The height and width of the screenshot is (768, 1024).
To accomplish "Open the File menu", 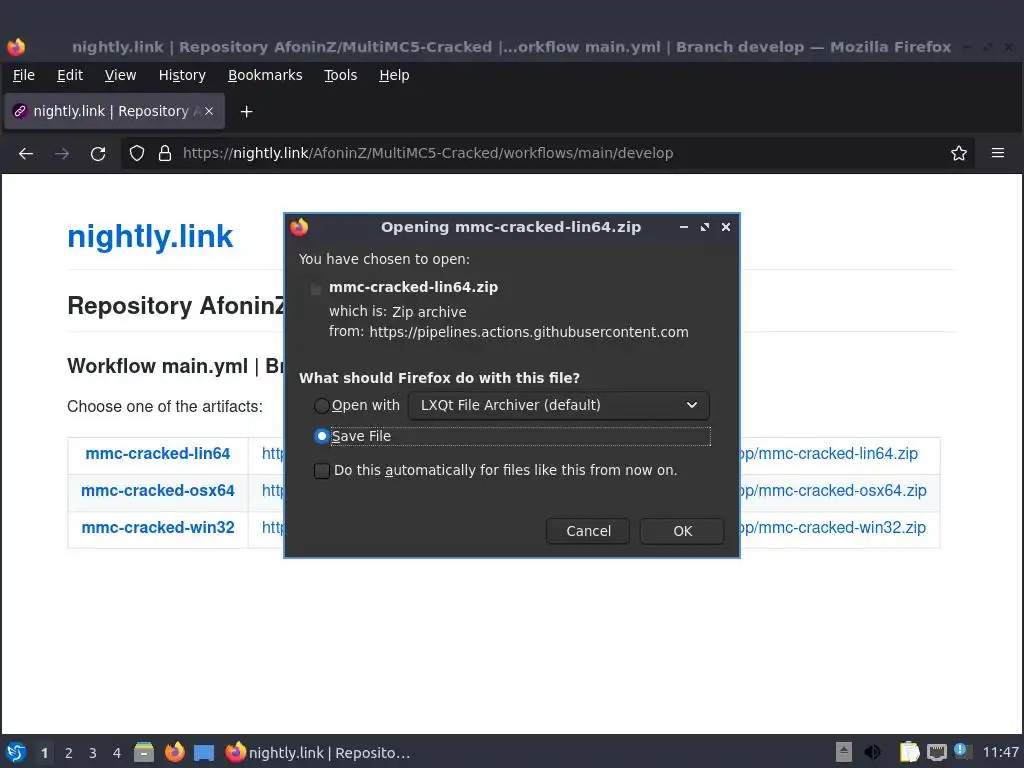I will [x=24, y=75].
